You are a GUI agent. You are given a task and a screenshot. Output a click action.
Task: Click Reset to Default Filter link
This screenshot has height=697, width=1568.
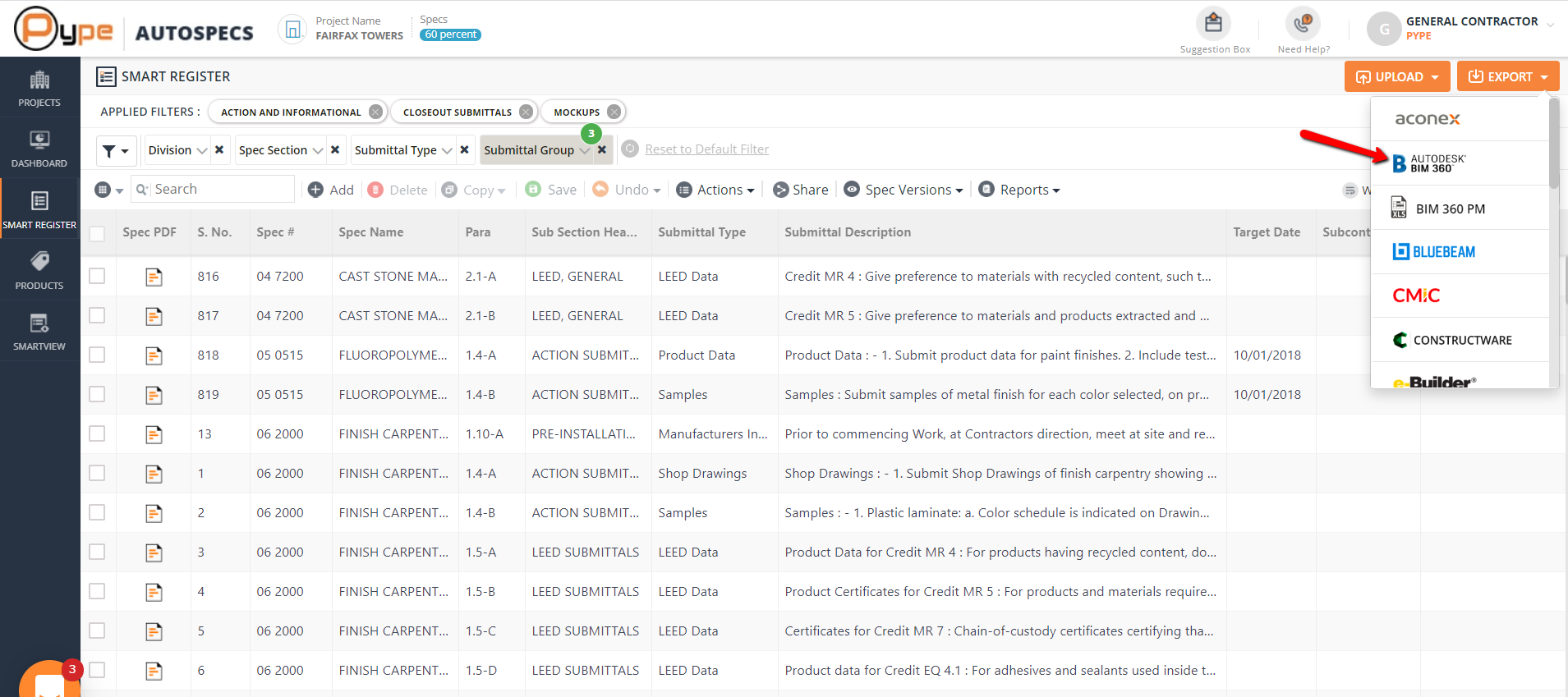point(706,149)
